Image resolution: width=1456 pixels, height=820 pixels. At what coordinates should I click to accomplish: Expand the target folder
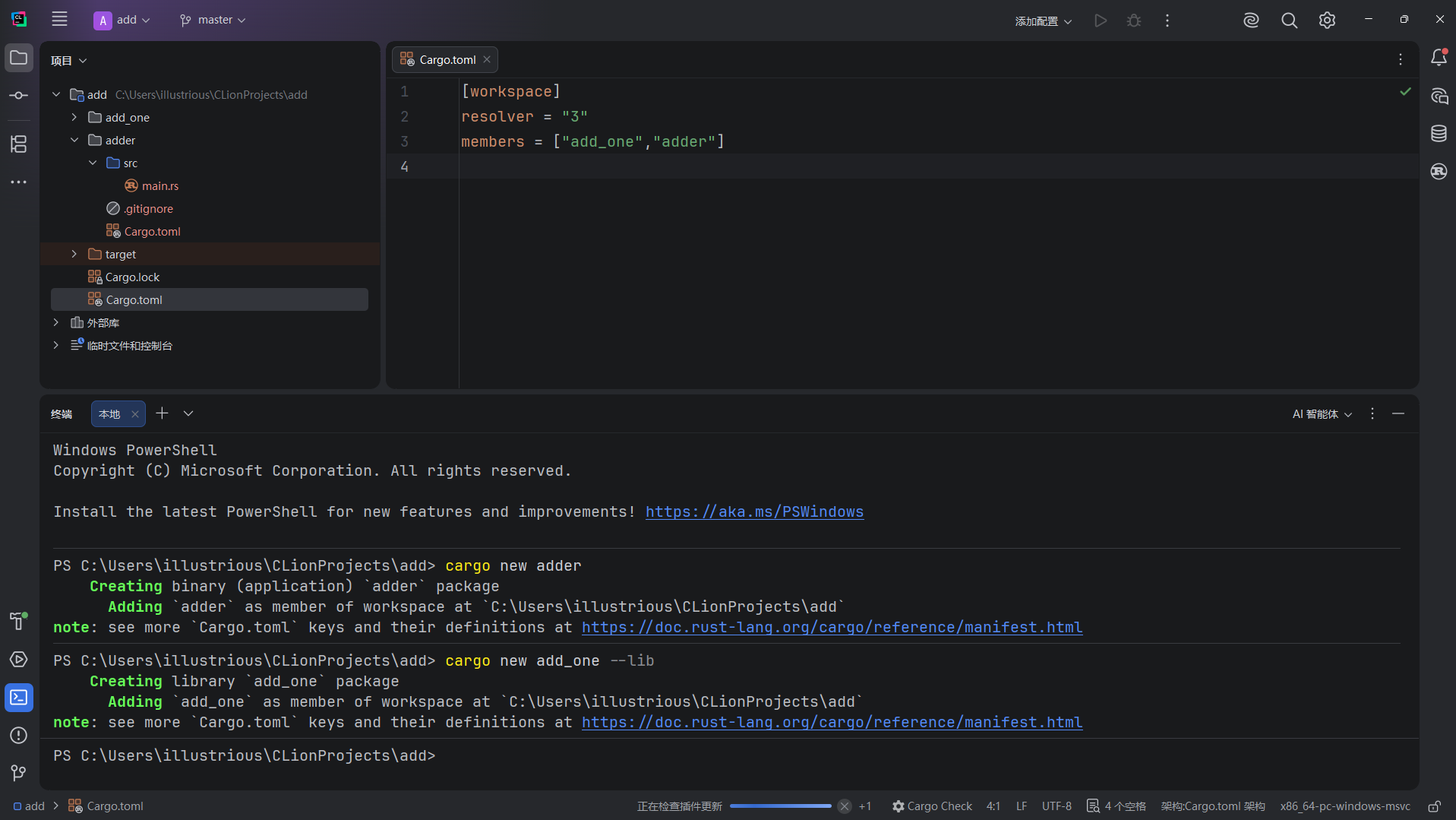[x=74, y=254]
